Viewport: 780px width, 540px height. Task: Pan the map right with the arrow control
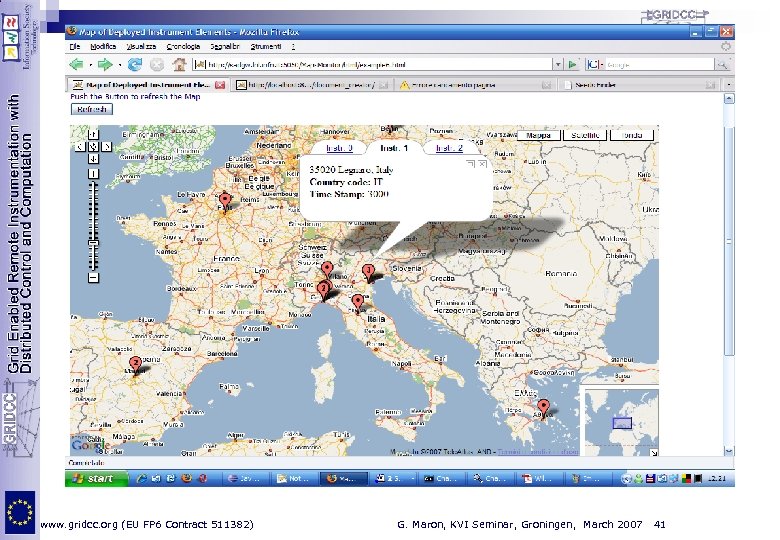106,147
